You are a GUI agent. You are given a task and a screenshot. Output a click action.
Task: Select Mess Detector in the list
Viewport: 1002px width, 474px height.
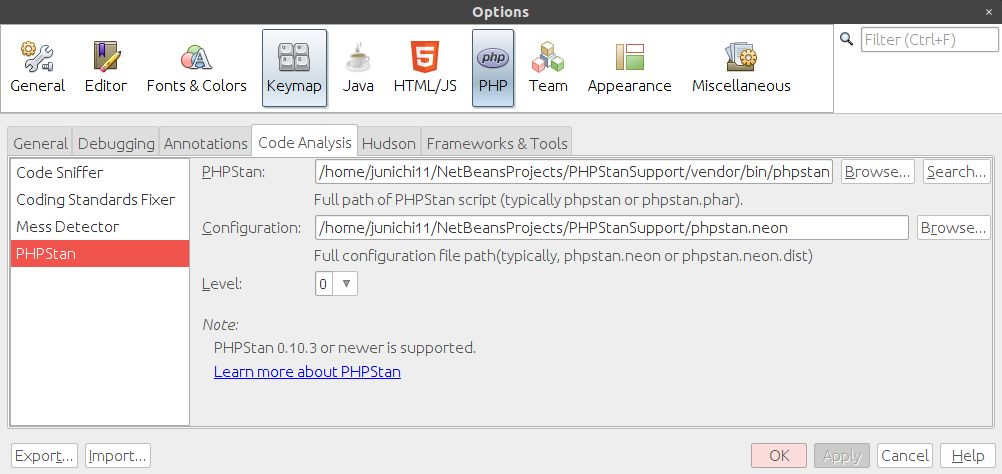[x=68, y=226]
